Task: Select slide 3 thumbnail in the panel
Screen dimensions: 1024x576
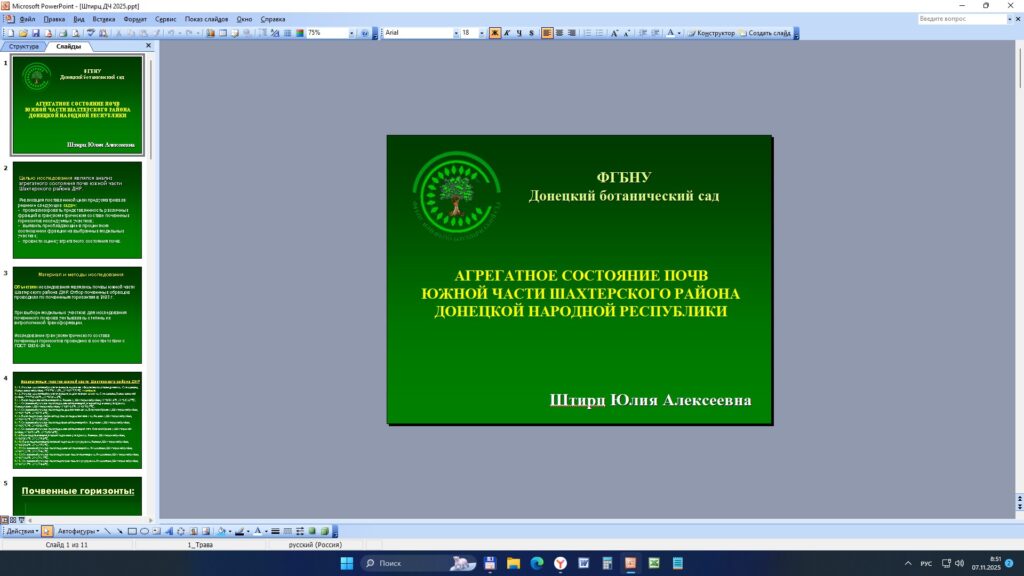Action: tap(77, 315)
